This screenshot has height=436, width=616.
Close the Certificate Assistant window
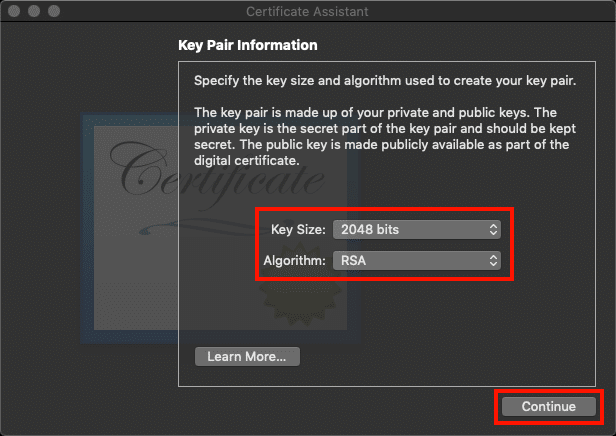click(x=13, y=11)
